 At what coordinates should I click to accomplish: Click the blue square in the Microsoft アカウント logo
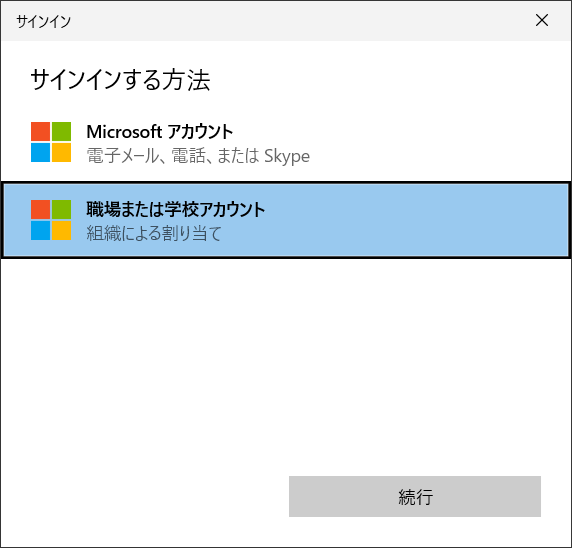pyautogui.click(x=40, y=152)
